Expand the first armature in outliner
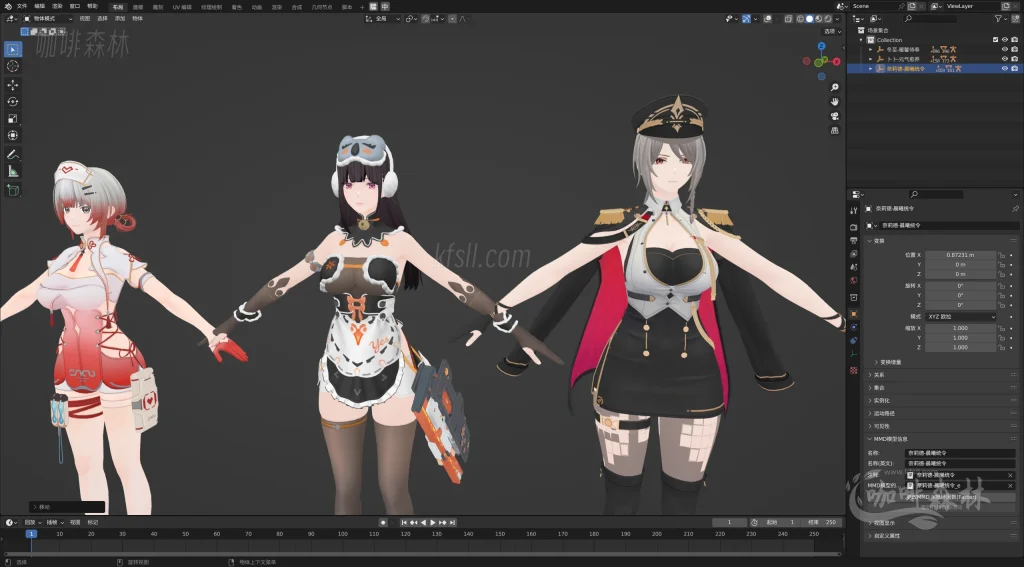This screenshot has width=1024, height=567. (871, 50)
